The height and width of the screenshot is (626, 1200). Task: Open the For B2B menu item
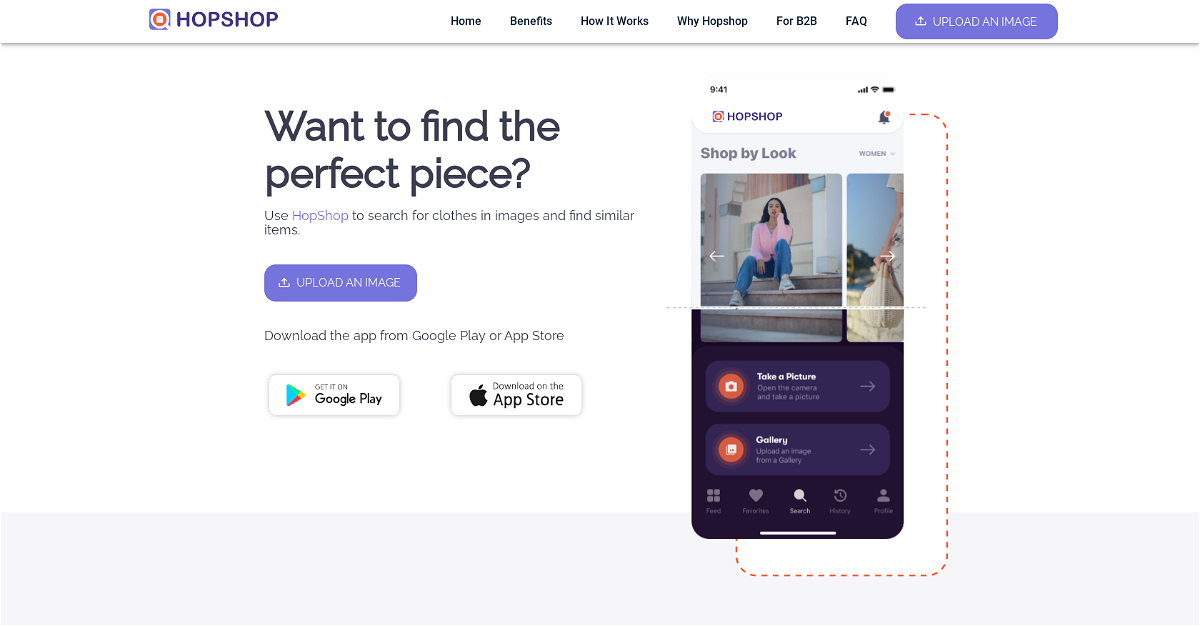pos(796,21)
